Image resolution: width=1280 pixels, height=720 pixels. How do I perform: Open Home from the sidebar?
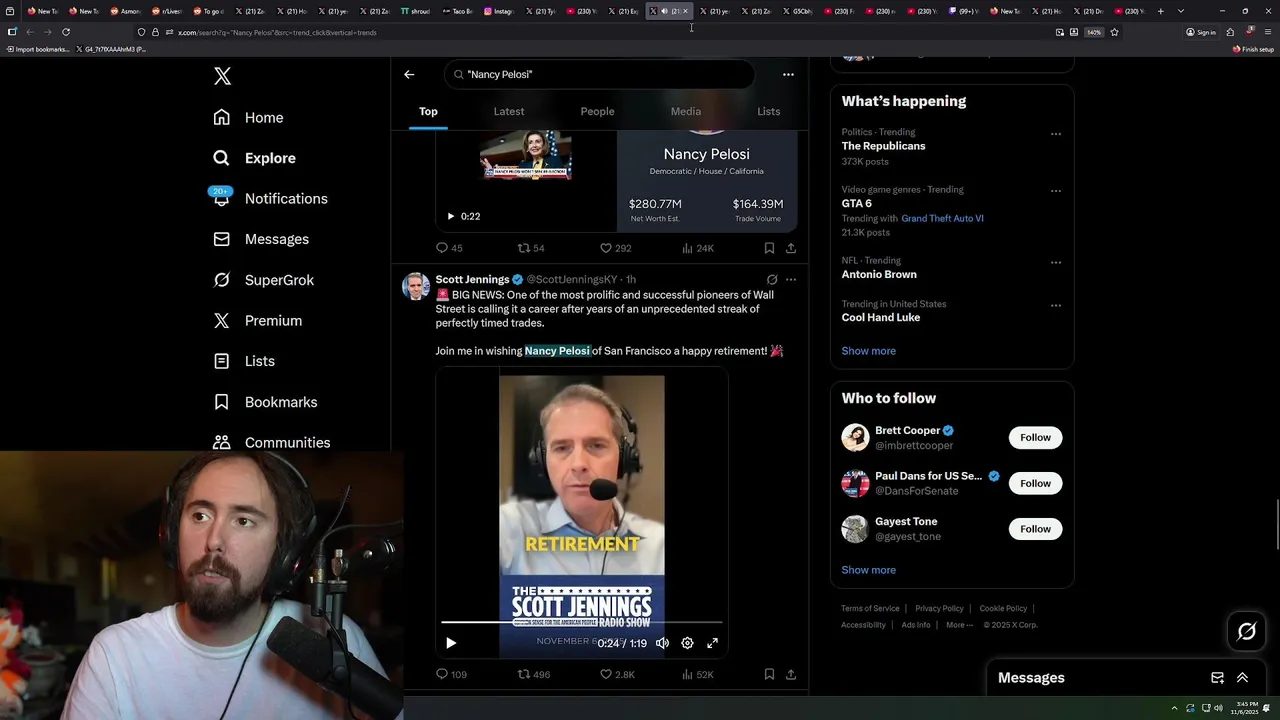[248, 117]
